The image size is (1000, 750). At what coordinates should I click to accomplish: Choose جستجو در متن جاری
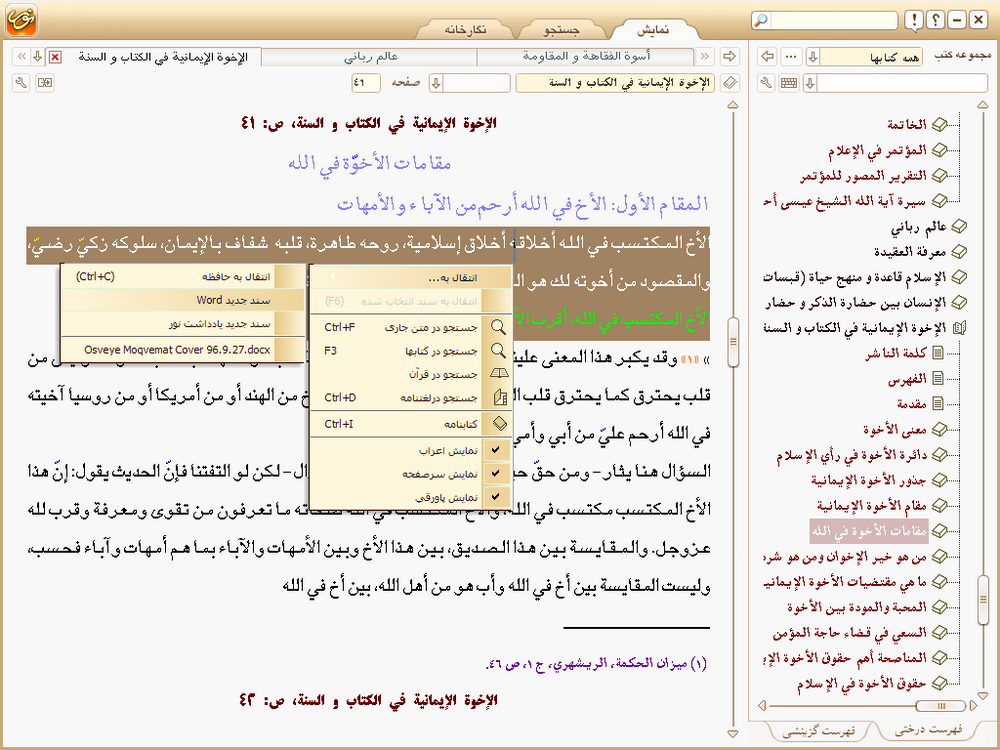tap(411, 327)
